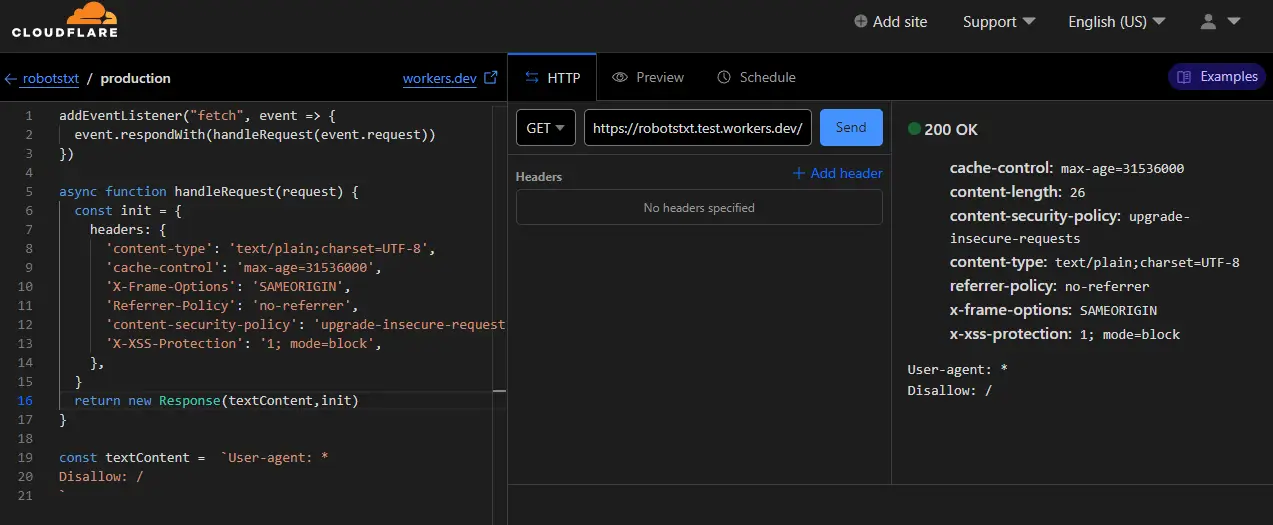This screenshot has height=525, width=1273.
Task: Click the request URL input field
Action: point(698,128)
